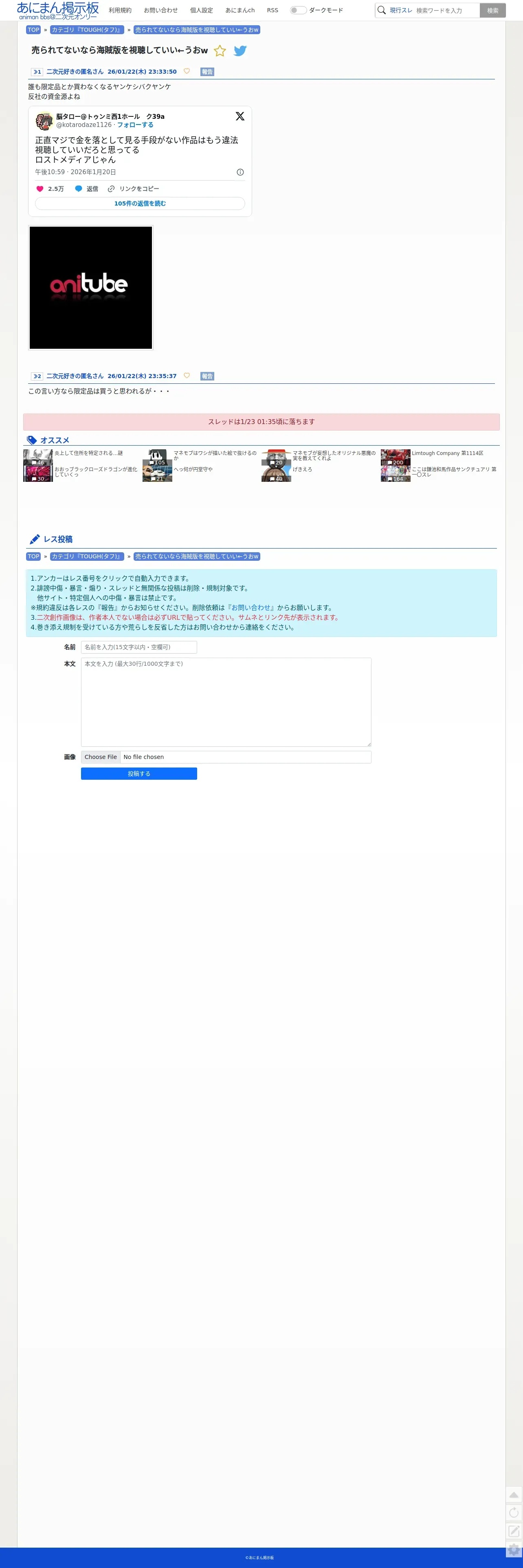Report post 2 with 報告 button

point(207,376)
